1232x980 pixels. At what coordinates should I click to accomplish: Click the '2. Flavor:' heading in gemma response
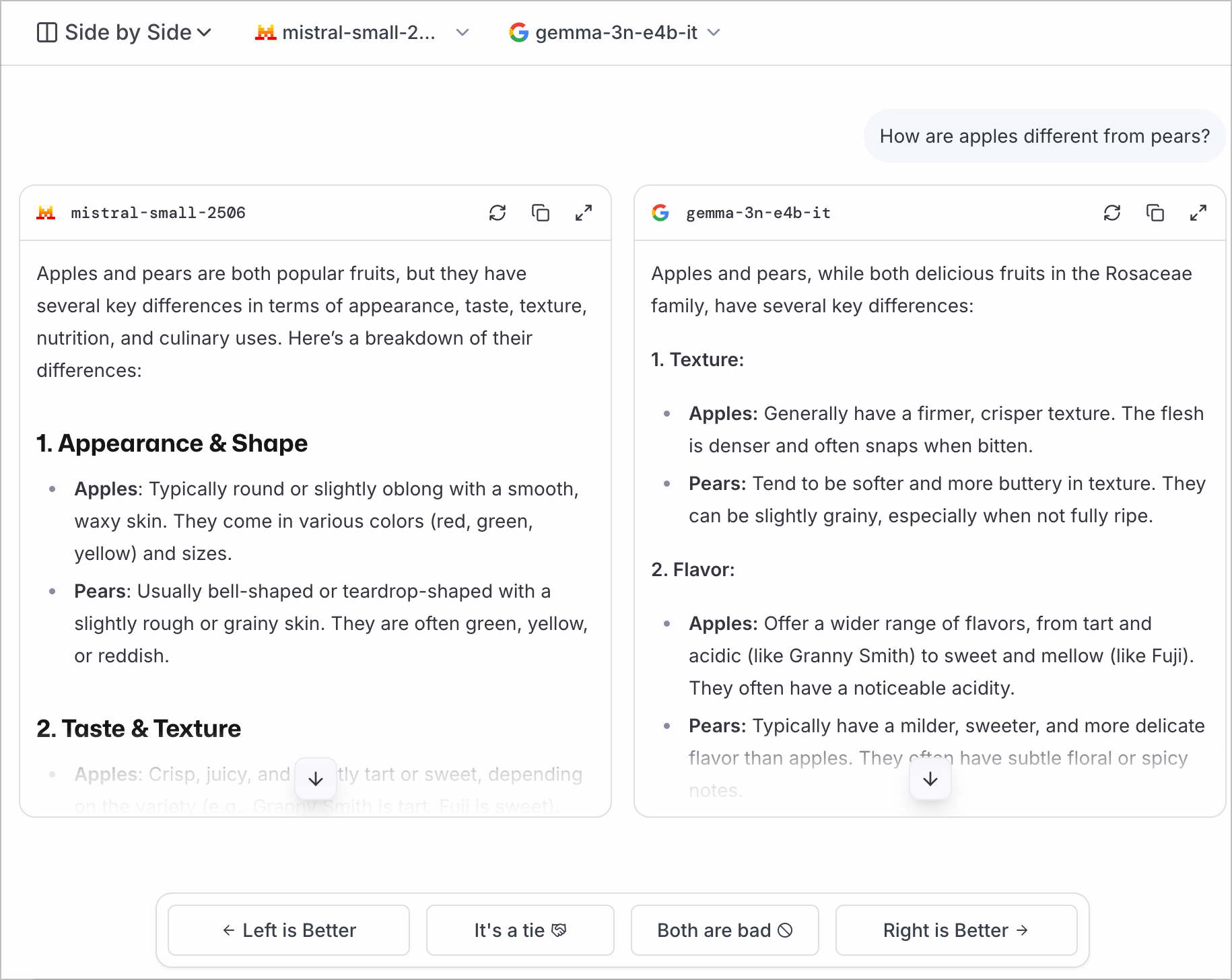(693, 569)
